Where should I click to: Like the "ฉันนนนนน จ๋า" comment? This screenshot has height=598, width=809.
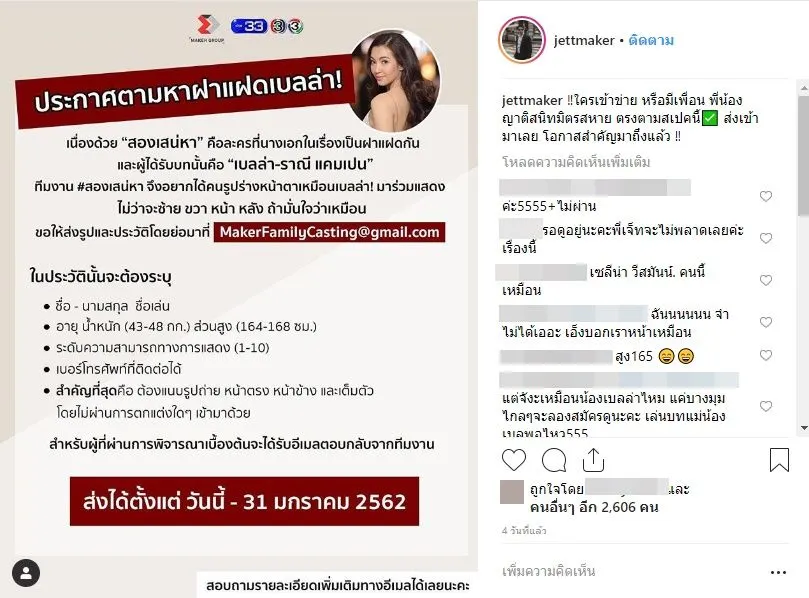[x=766, y=322]
